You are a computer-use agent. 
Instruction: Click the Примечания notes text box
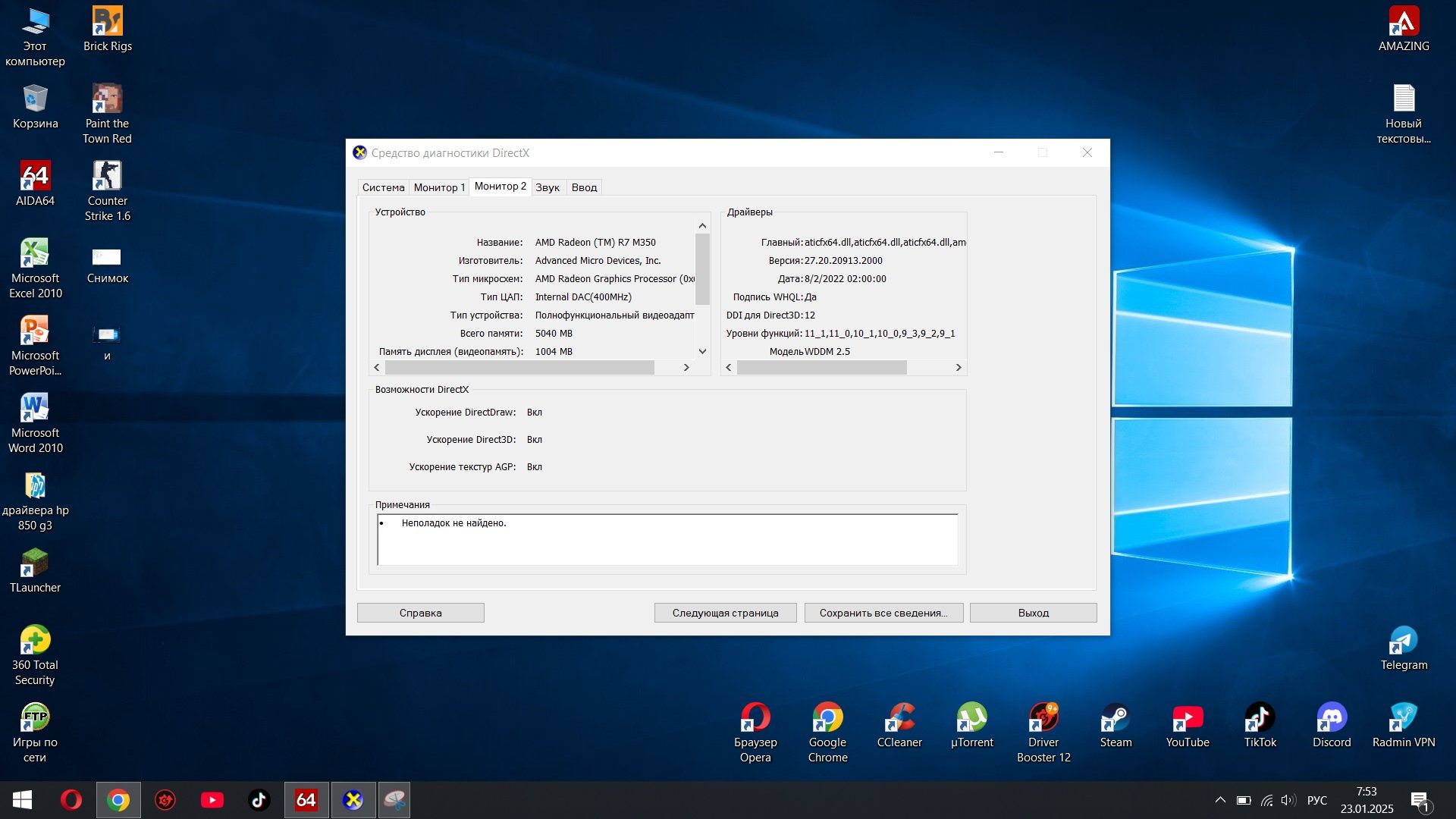pos(667,540)
